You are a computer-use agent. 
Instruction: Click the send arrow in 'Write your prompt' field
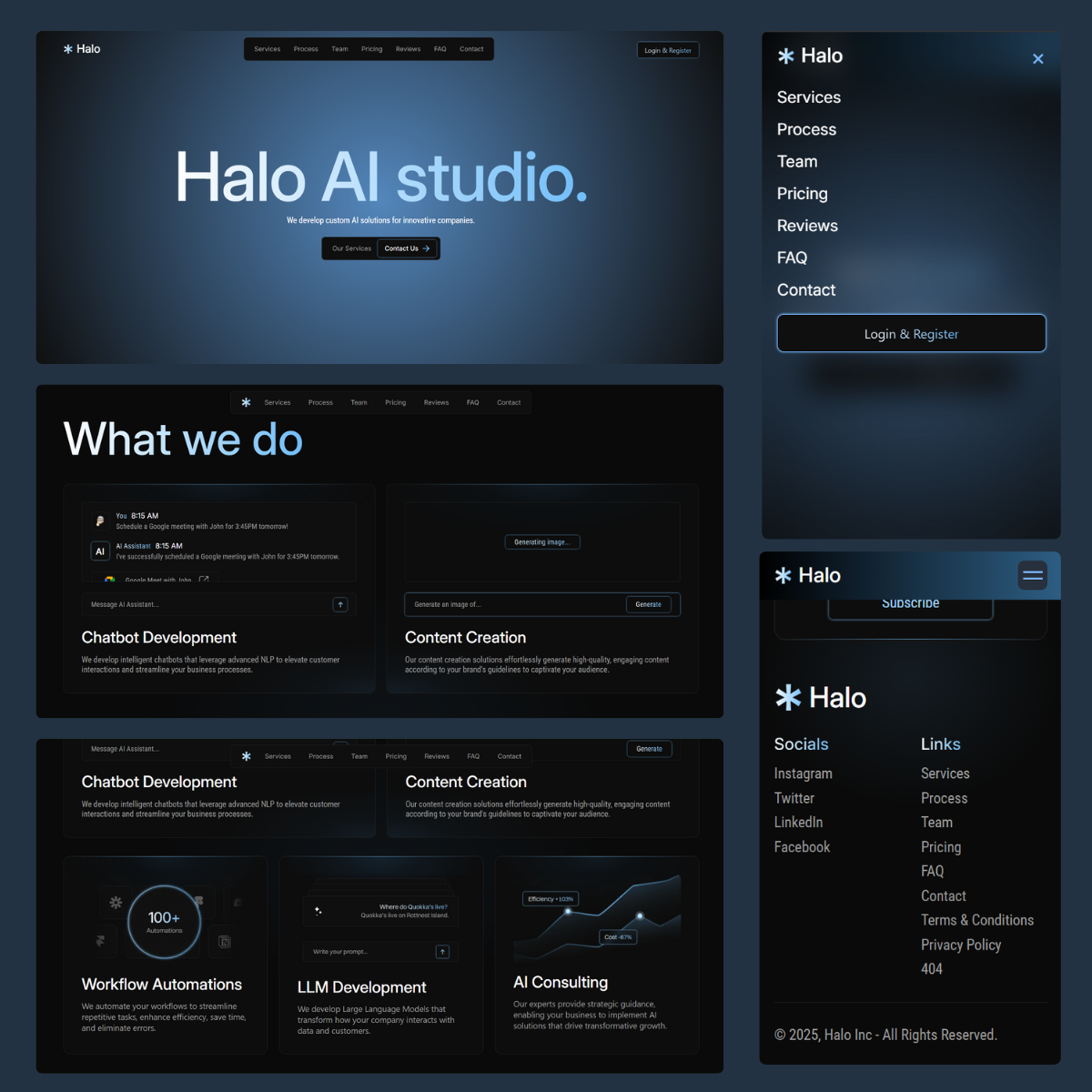click(442, 952)
